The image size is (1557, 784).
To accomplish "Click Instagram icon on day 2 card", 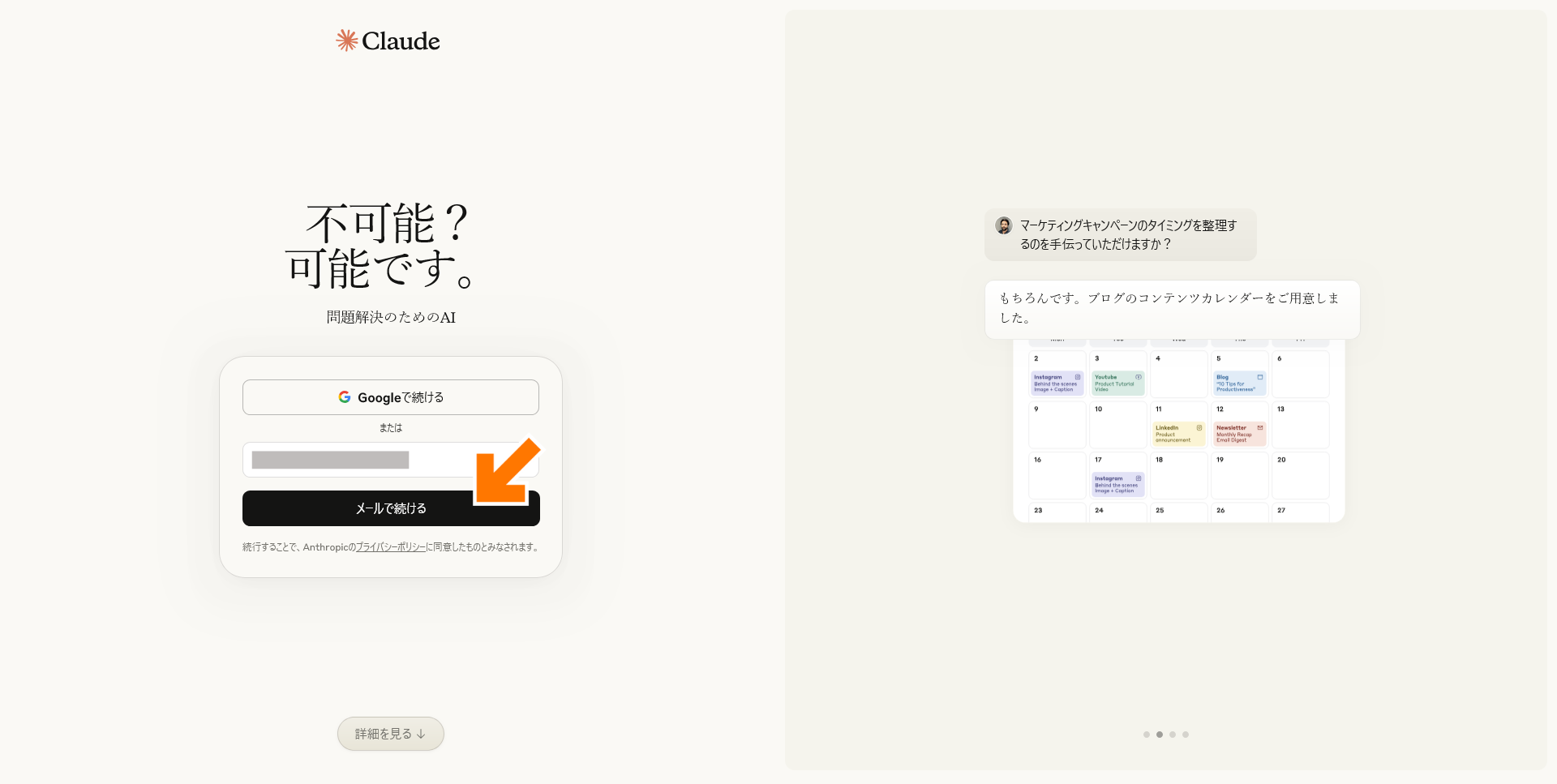I will click(x=1078, y=377).
